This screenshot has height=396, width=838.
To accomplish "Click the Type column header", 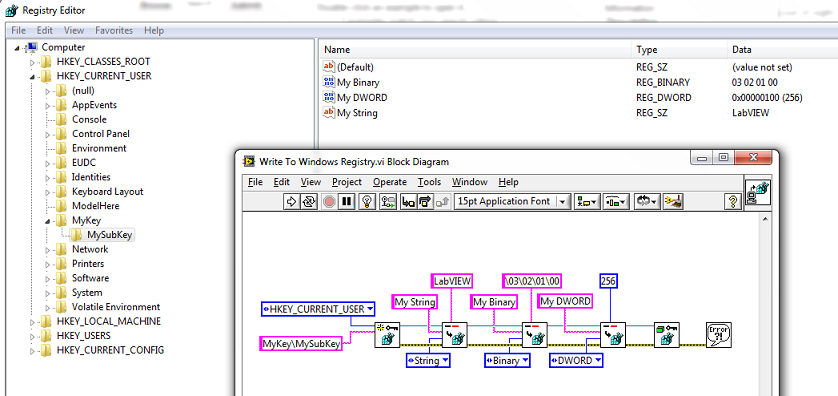I will tap(679, 50).
